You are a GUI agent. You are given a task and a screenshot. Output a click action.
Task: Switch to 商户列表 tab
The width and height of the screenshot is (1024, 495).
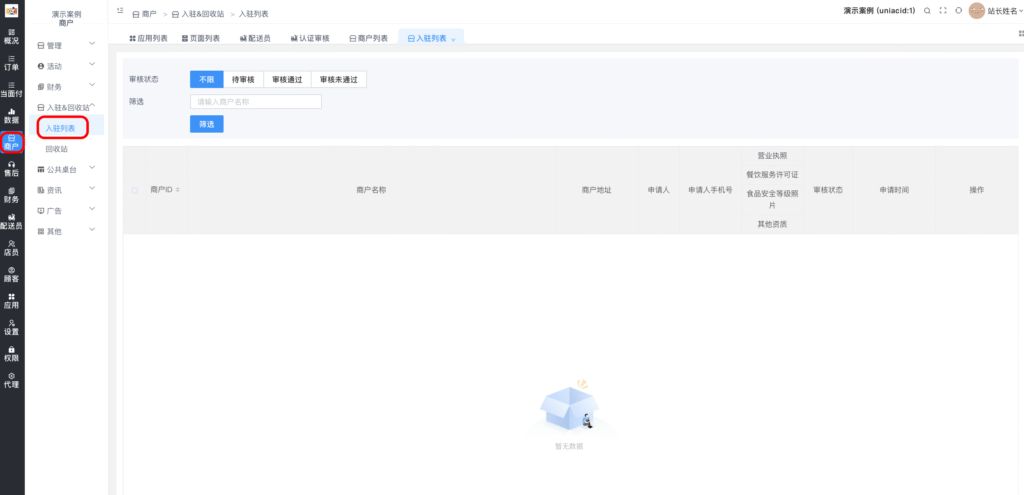click(368, 39)
